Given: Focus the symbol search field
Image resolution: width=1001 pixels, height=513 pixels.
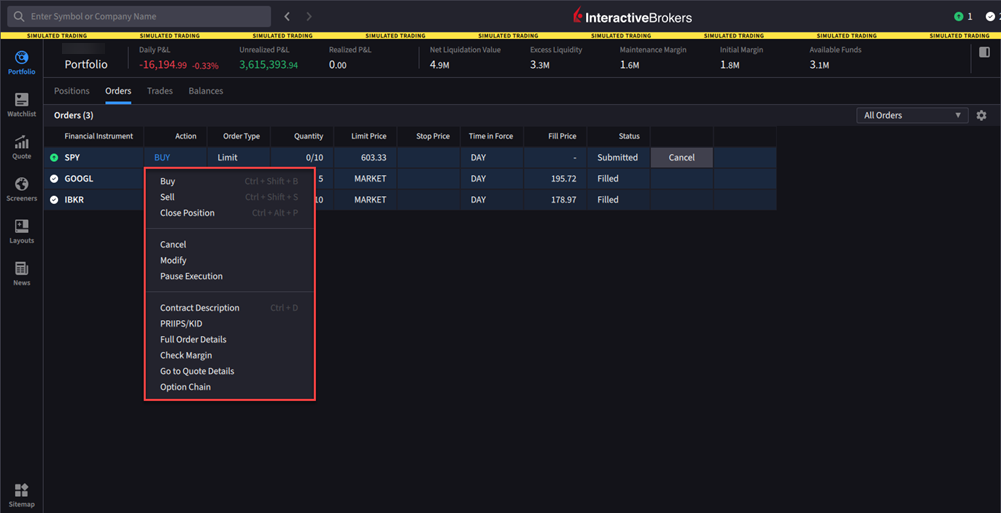Looking at the screenshot, I should tap(139, 17).
